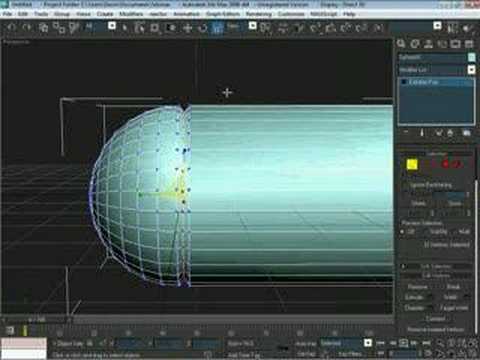Select Element sub-object level icon
Image resolution: width=480 pixels, height=360 pixels.
[x=457, y=164]
